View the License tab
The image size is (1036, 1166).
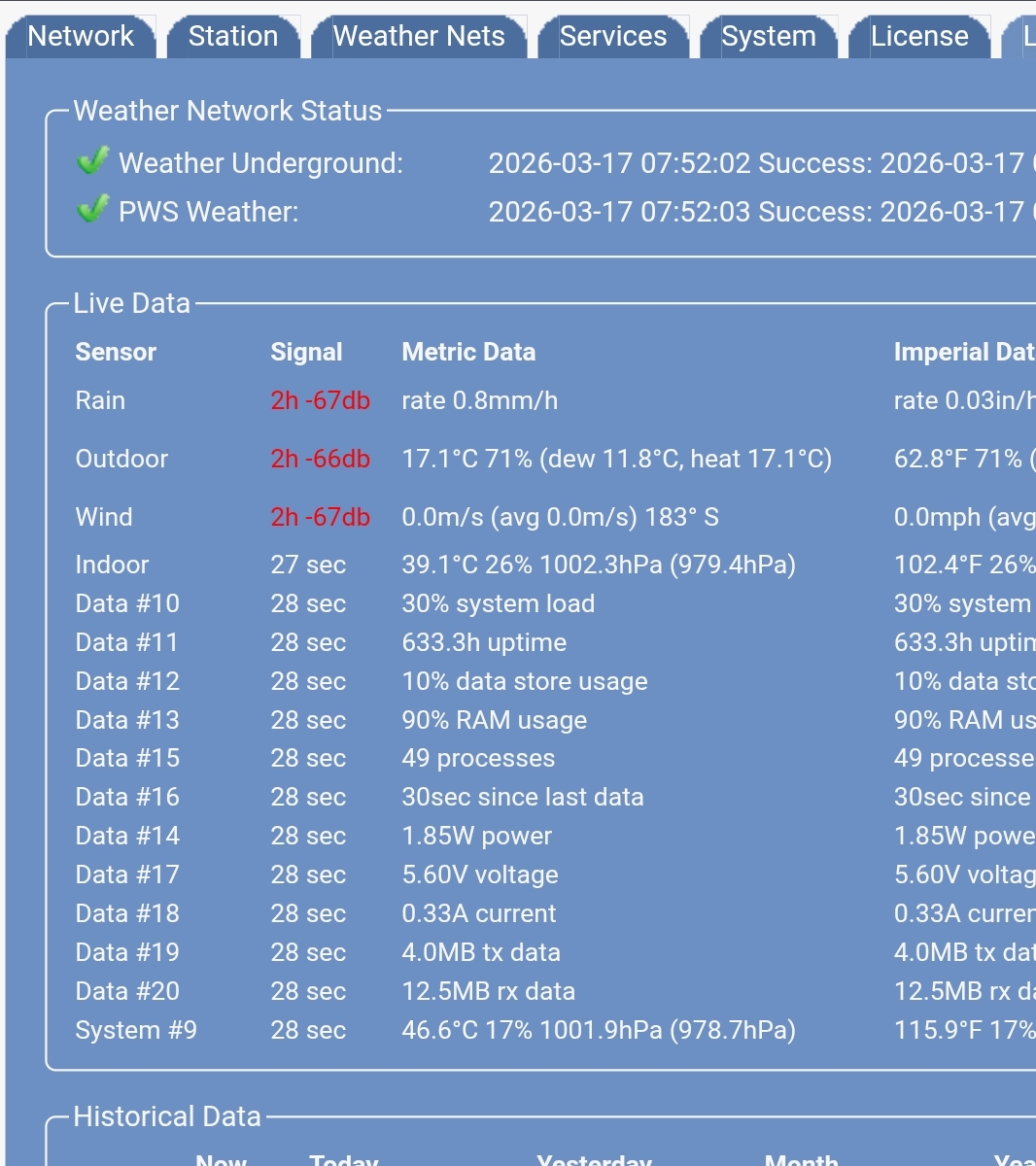919,36
